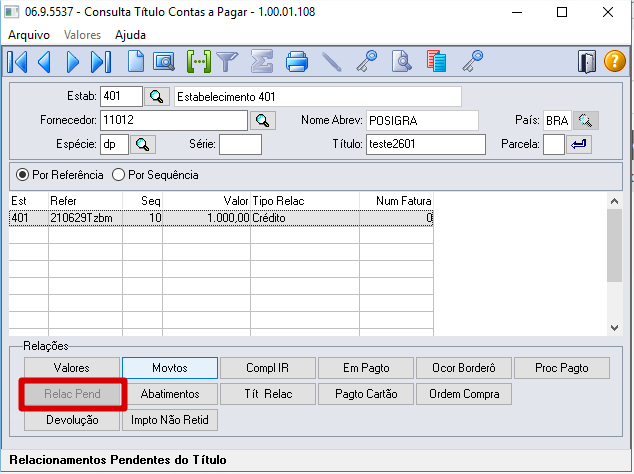Click the diagonal line toolbar icon
This screenshot has width=634, height=474.
coord(332,62)
